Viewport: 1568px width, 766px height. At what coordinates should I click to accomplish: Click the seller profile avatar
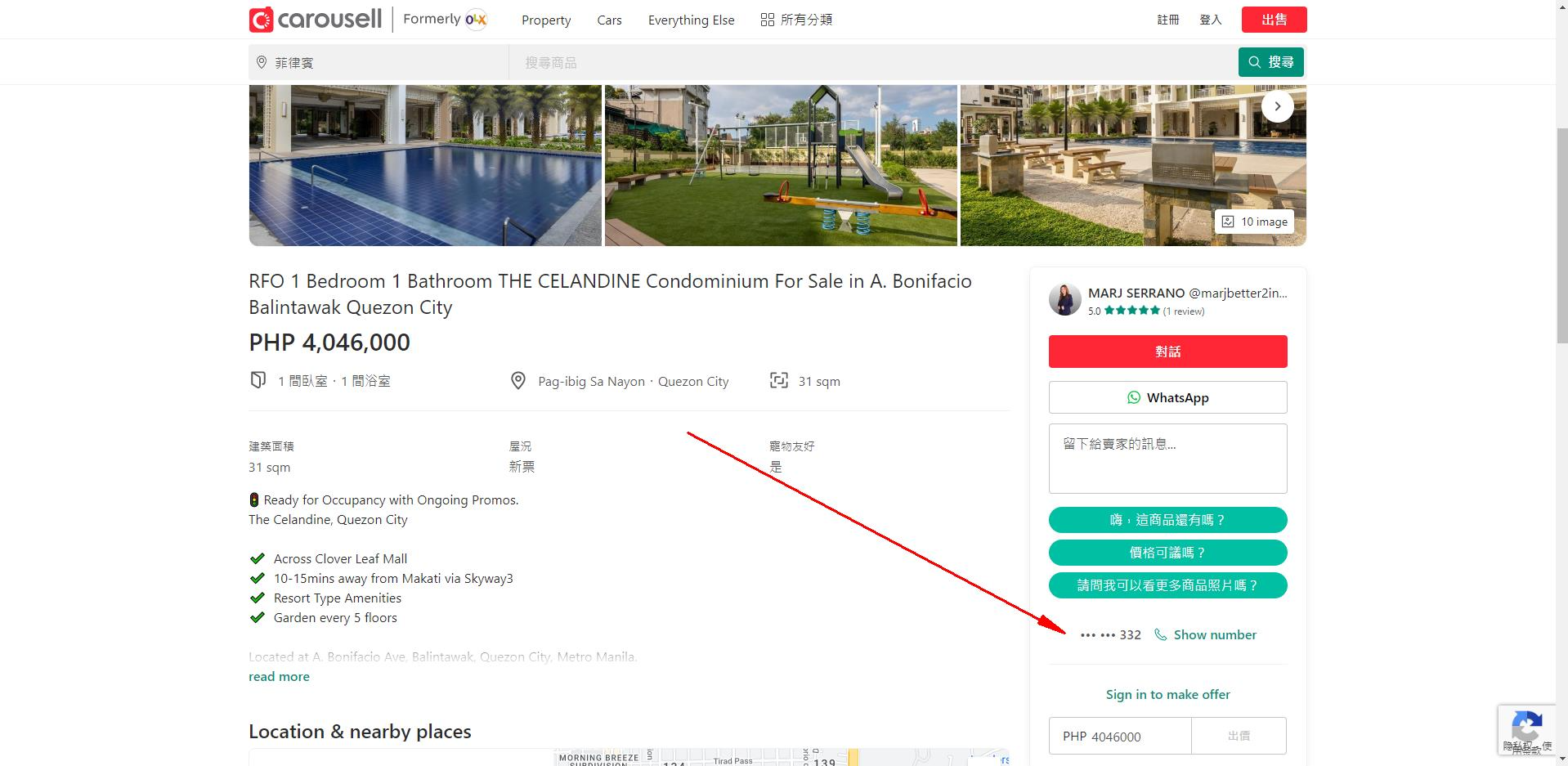pos(1064,300)
